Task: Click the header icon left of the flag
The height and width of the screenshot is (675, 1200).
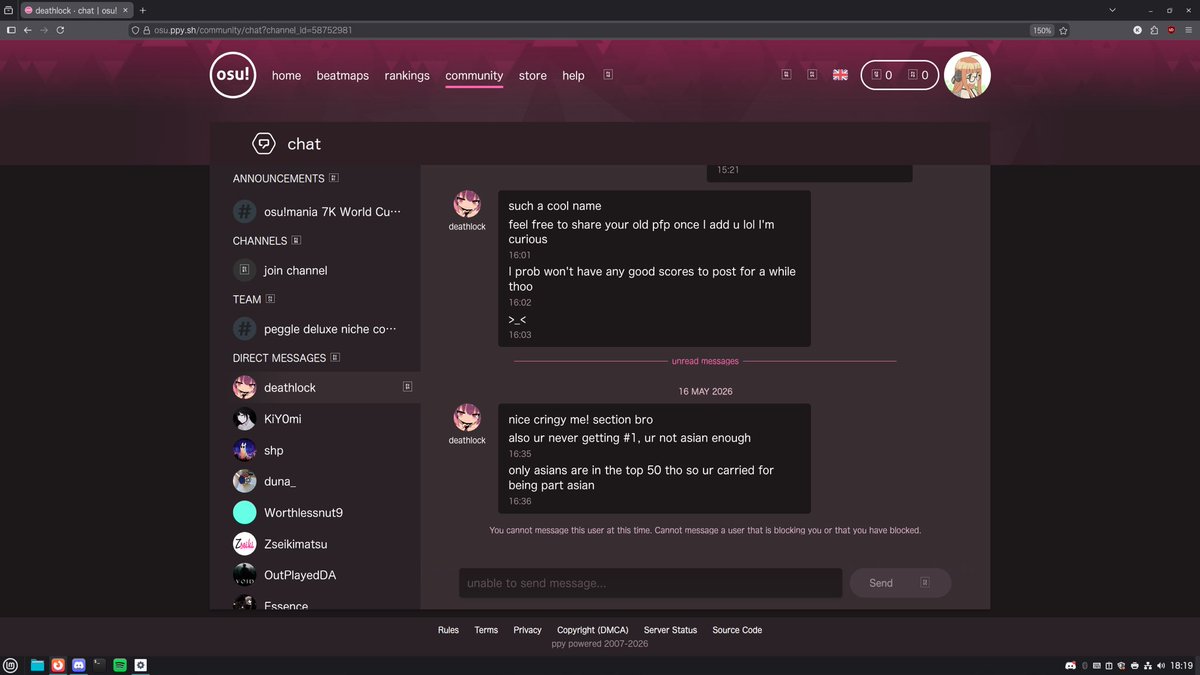Action: click(812, 75)
